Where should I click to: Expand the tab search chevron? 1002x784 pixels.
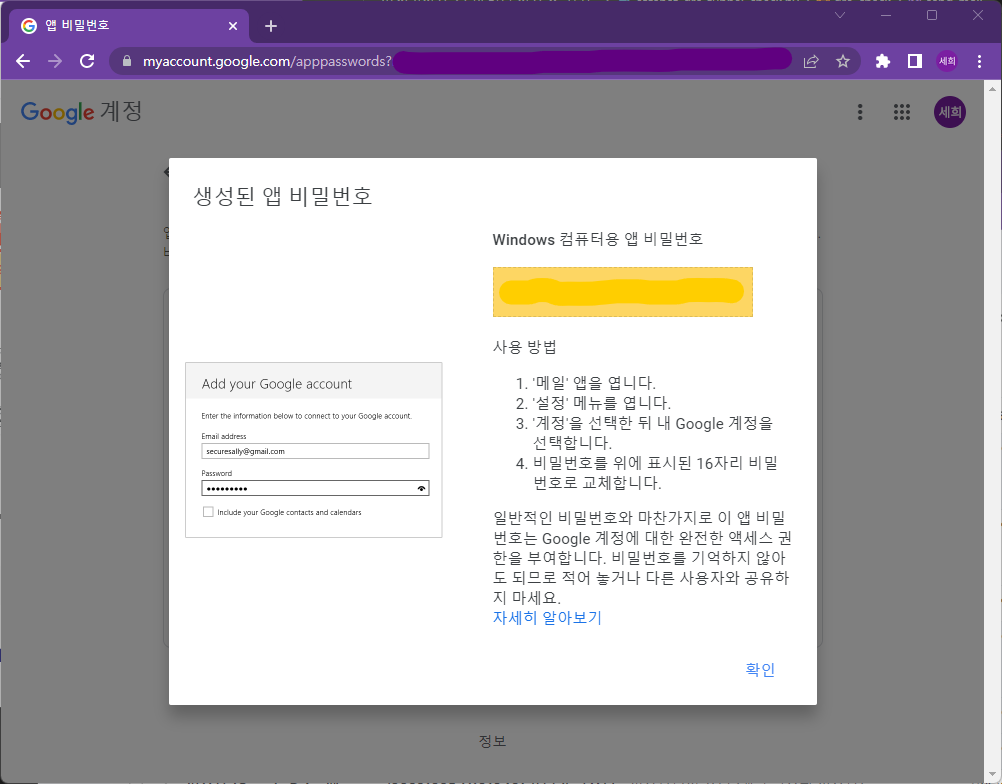840,15
